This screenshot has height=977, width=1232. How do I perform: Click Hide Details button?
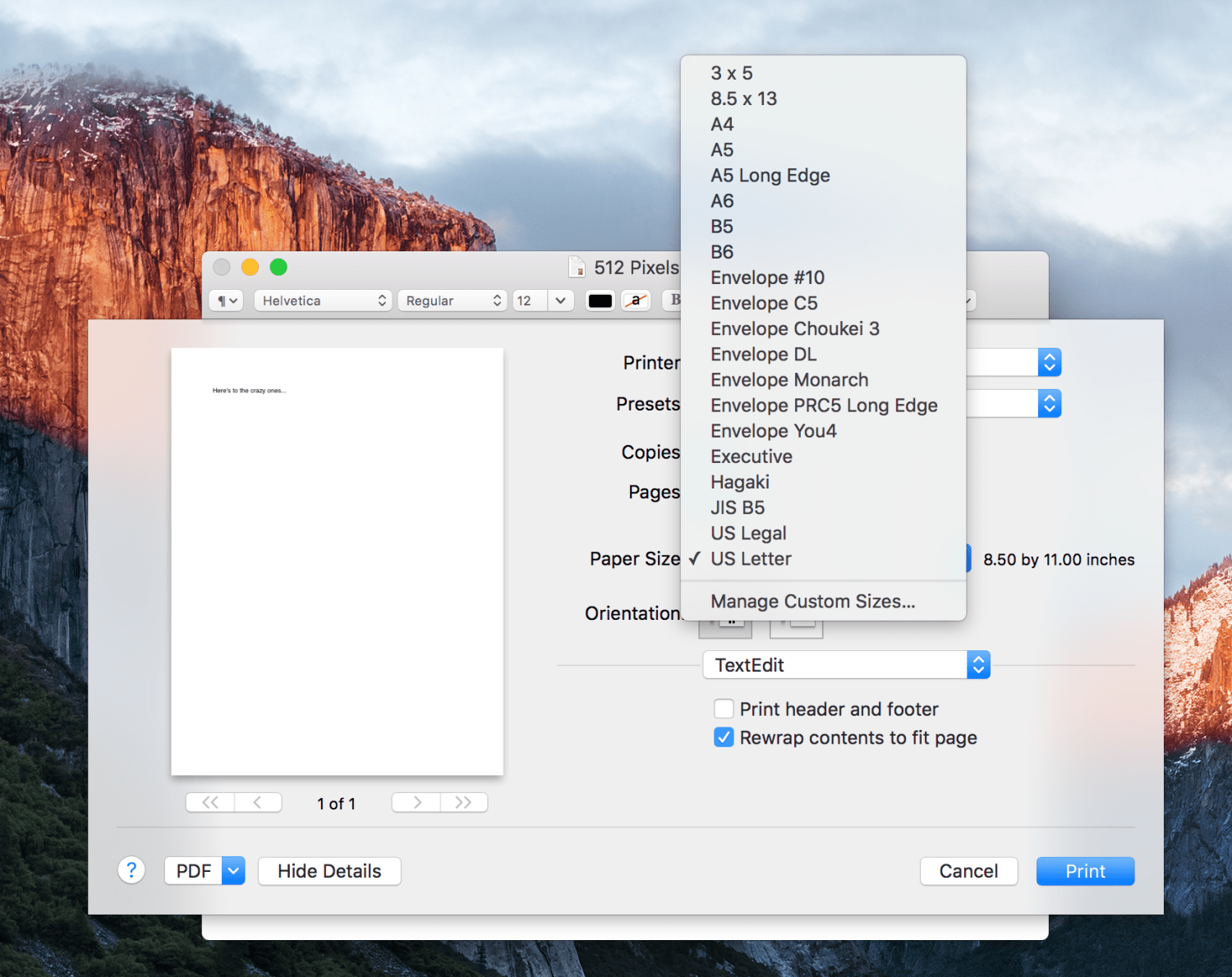[329, 871]
